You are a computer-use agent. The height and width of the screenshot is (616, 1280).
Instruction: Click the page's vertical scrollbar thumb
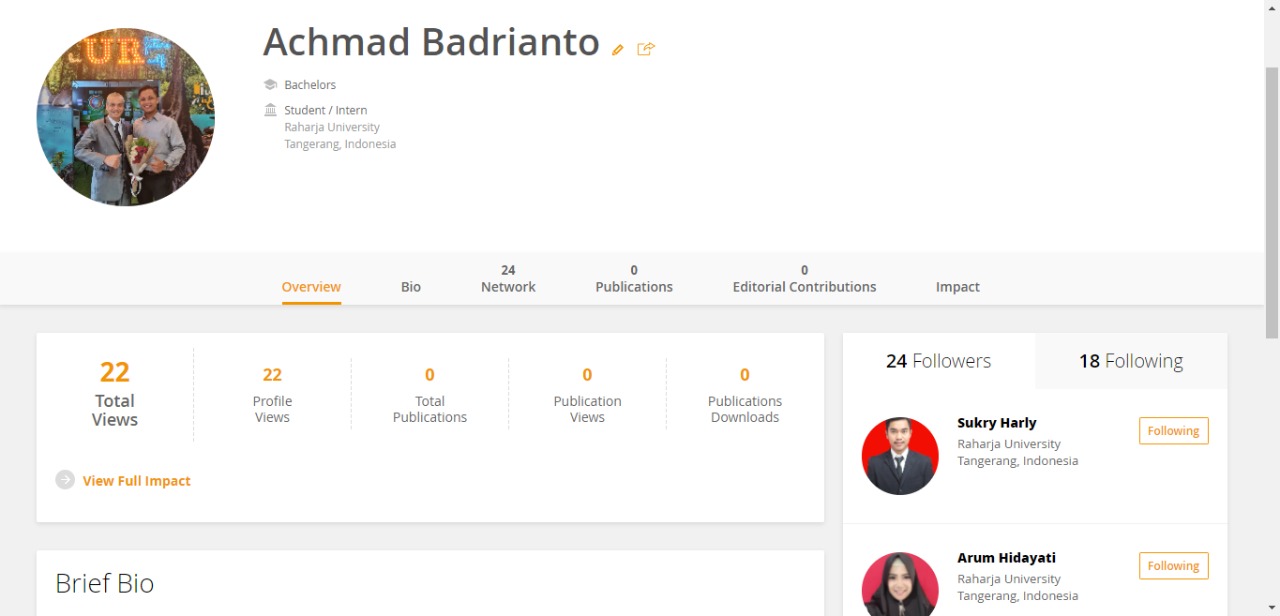pos(1272,202)
